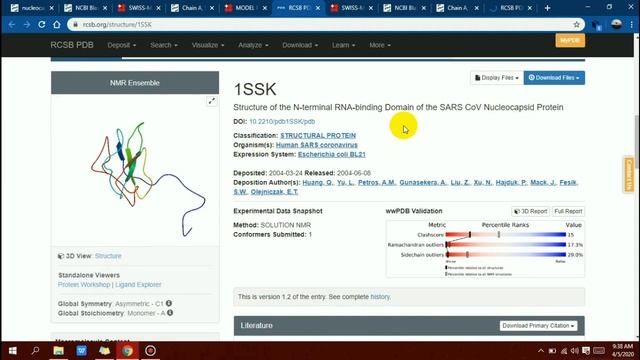Click the browser profile avatar icon

pyautogui.click(x=616, y=24)
